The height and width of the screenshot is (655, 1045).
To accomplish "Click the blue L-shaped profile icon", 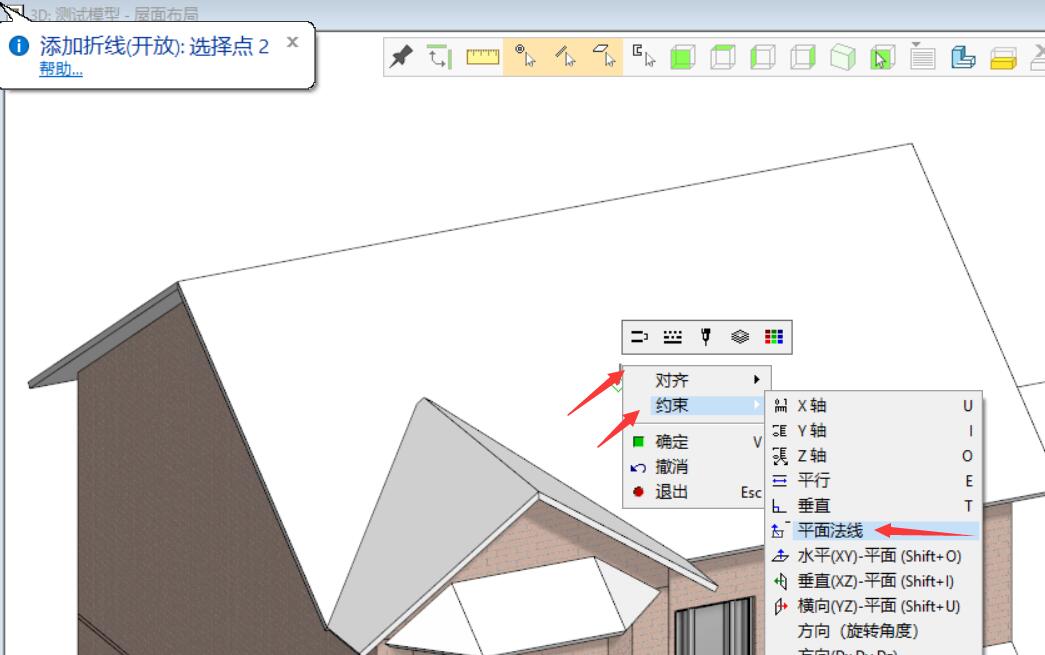I will click(962, 57).
